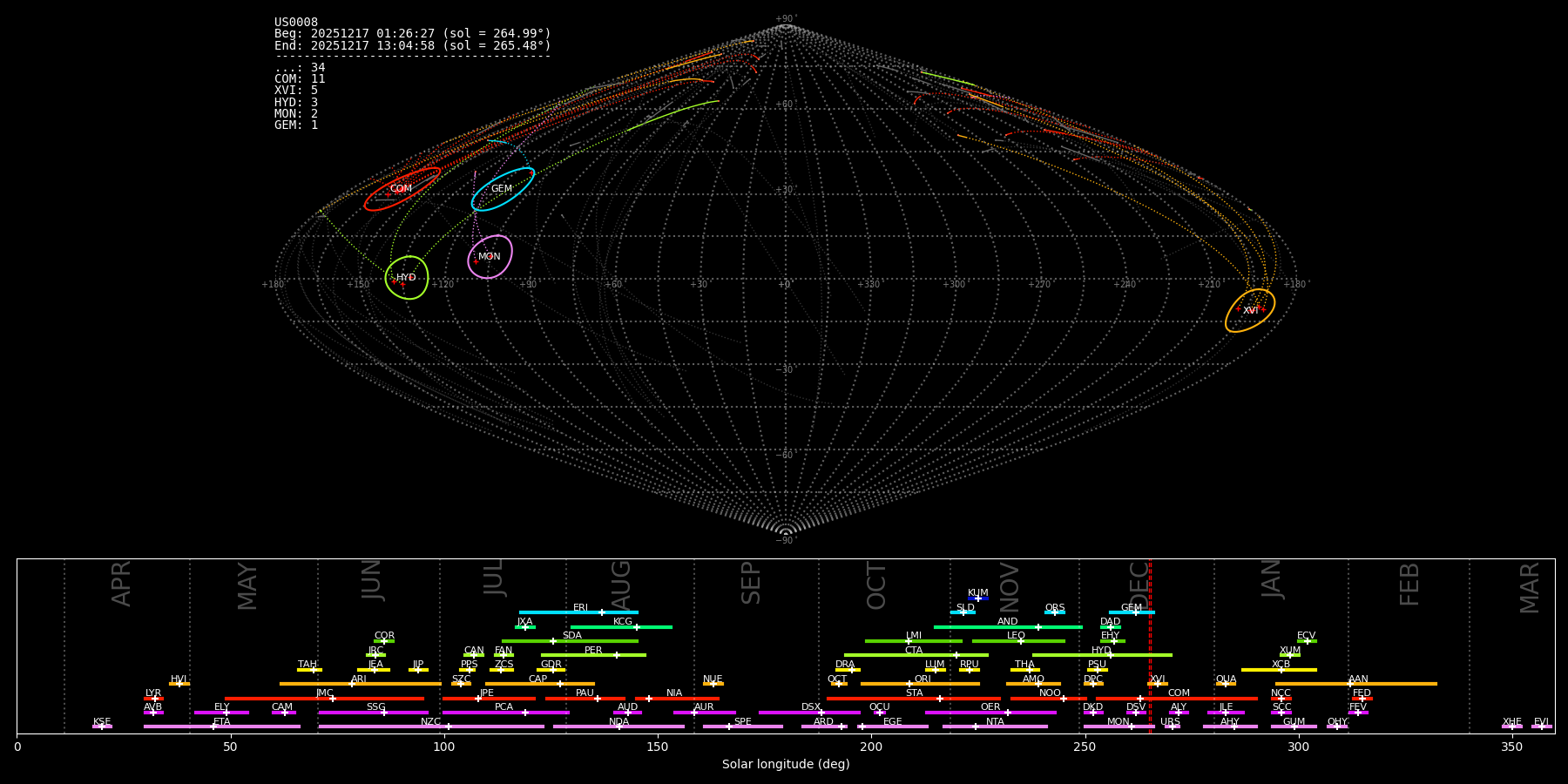Click the COM radiant ellipse on sky map
The image size is (1568, 784).
click(x=402, y=189)
